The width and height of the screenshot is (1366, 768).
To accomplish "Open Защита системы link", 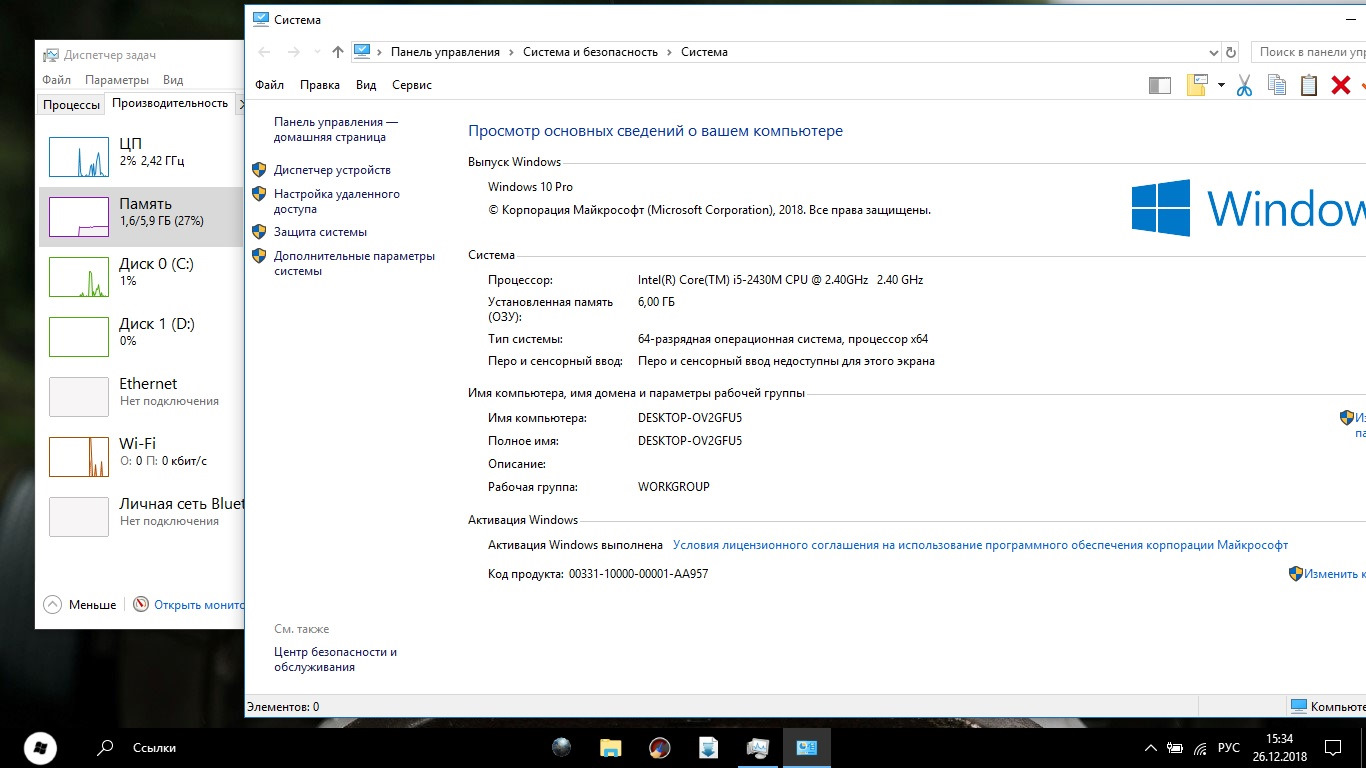I will [320, 232].
